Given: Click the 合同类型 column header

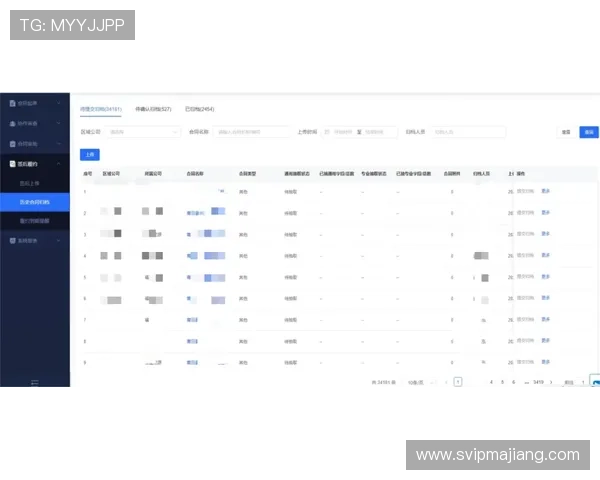Looking at the screenshot, I should (x=247, y=174).
